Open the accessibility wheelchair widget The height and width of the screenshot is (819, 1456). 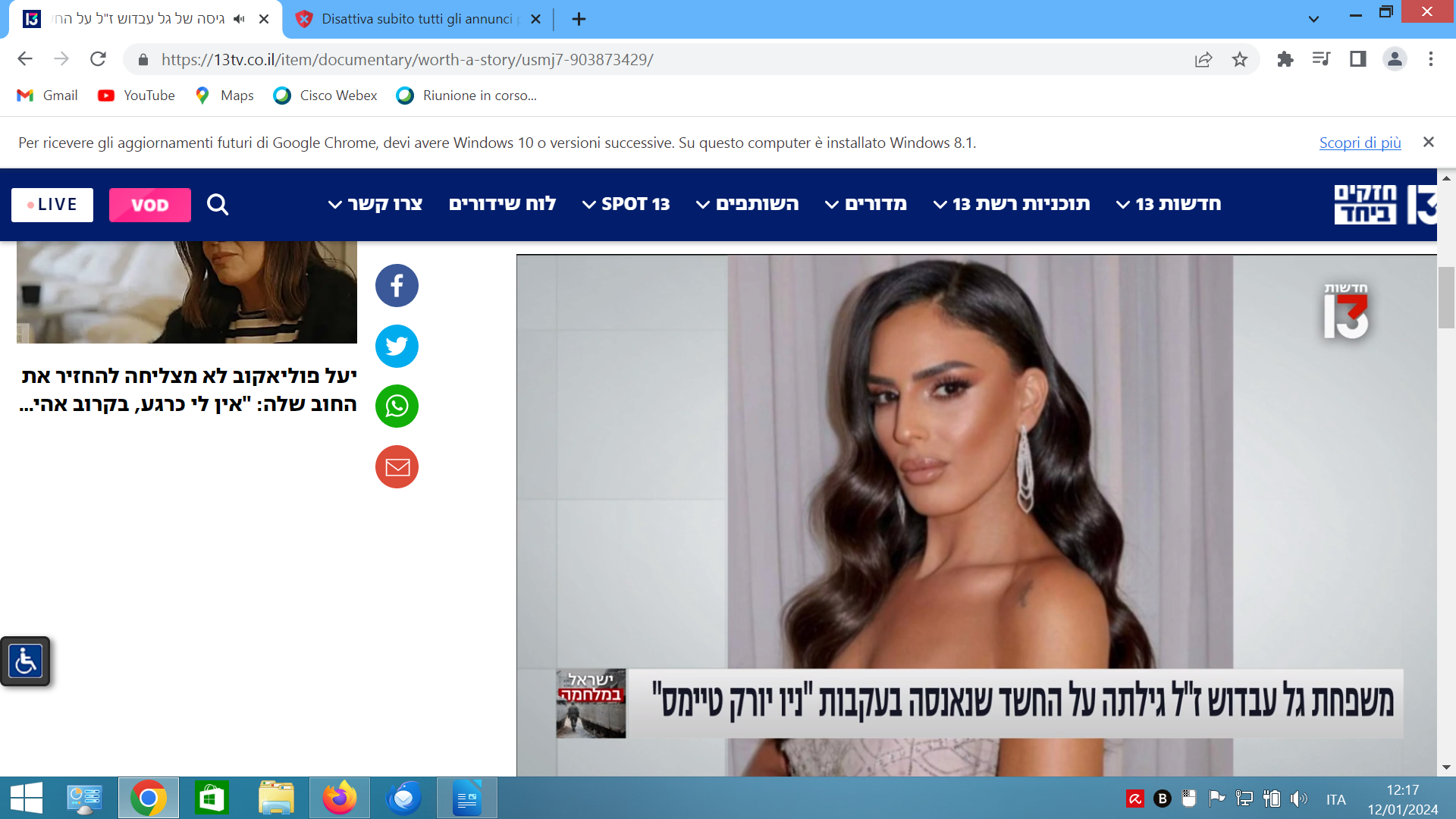[x=25, y=661]
